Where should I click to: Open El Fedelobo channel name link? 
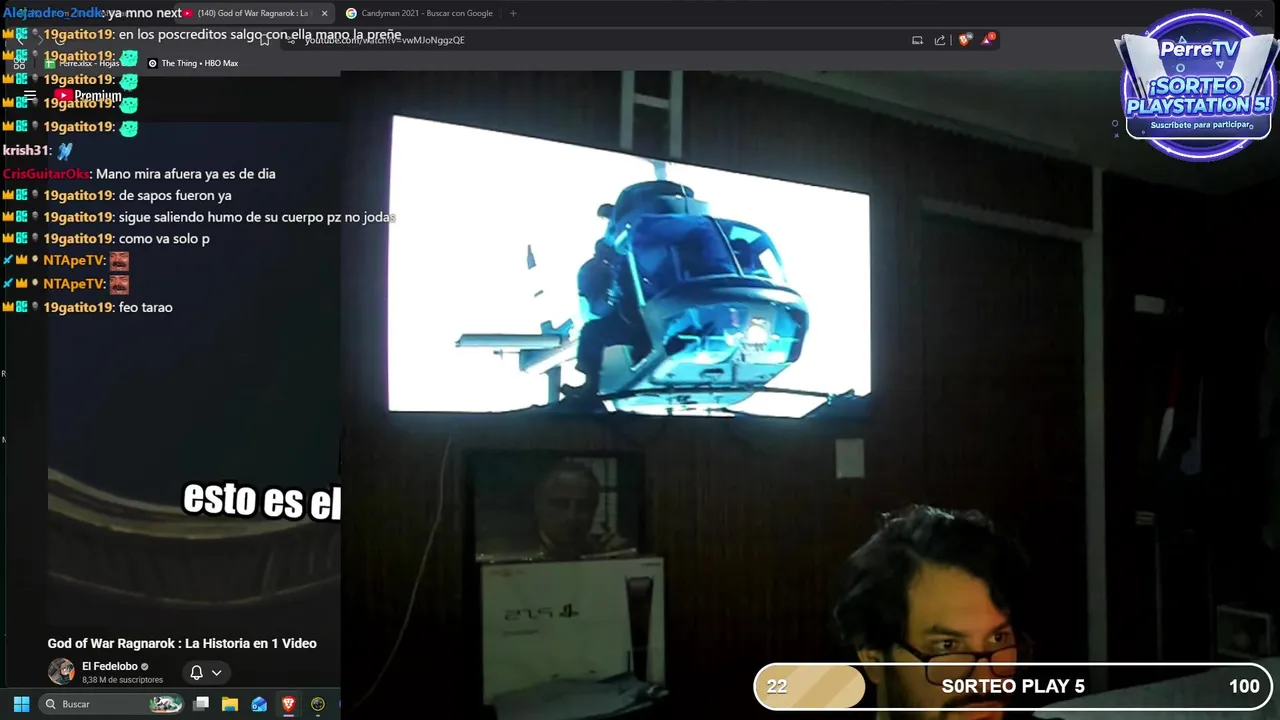point(110,666)
